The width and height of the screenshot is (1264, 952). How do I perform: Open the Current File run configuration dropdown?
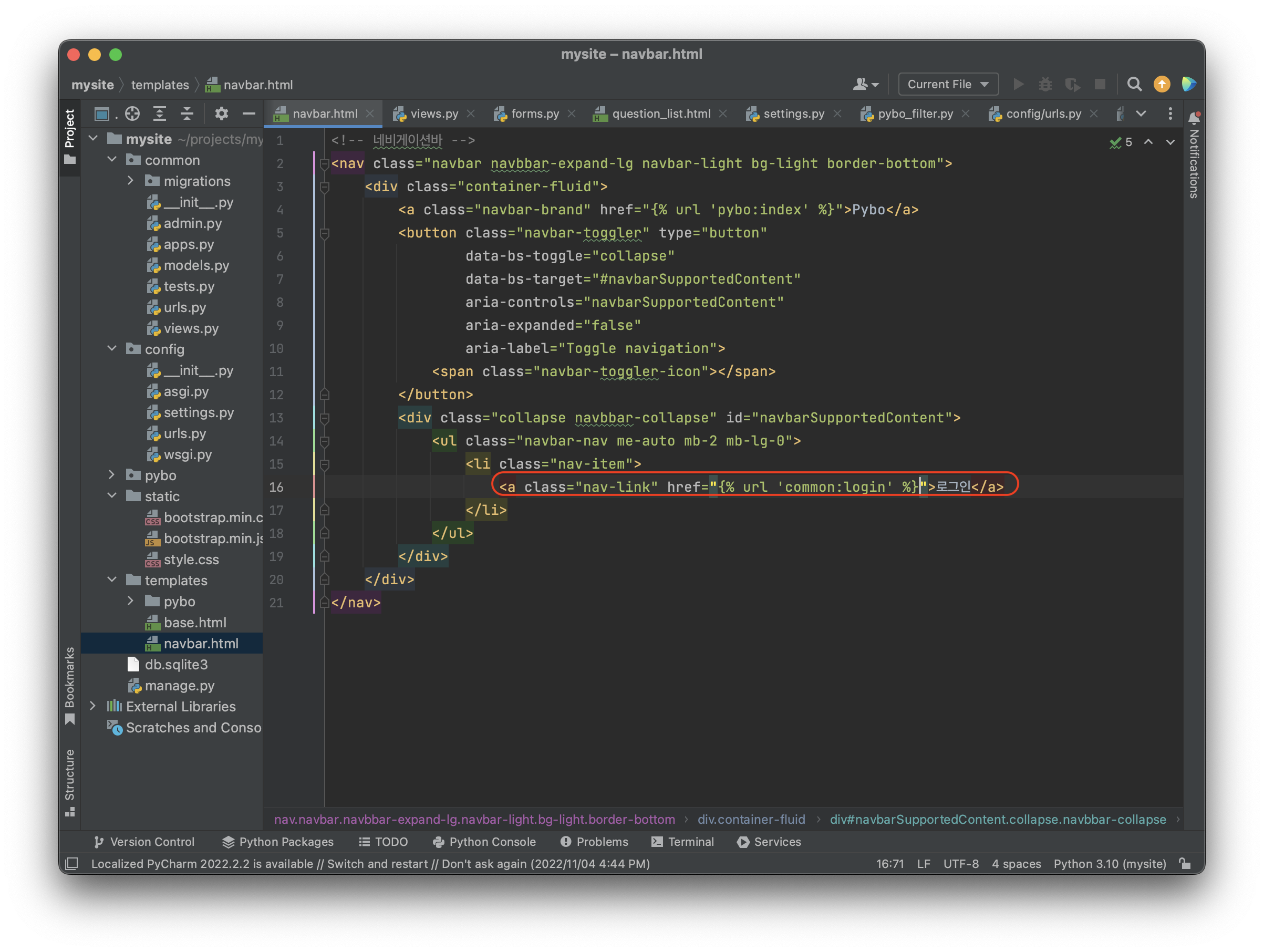click(x=948, y=85)
